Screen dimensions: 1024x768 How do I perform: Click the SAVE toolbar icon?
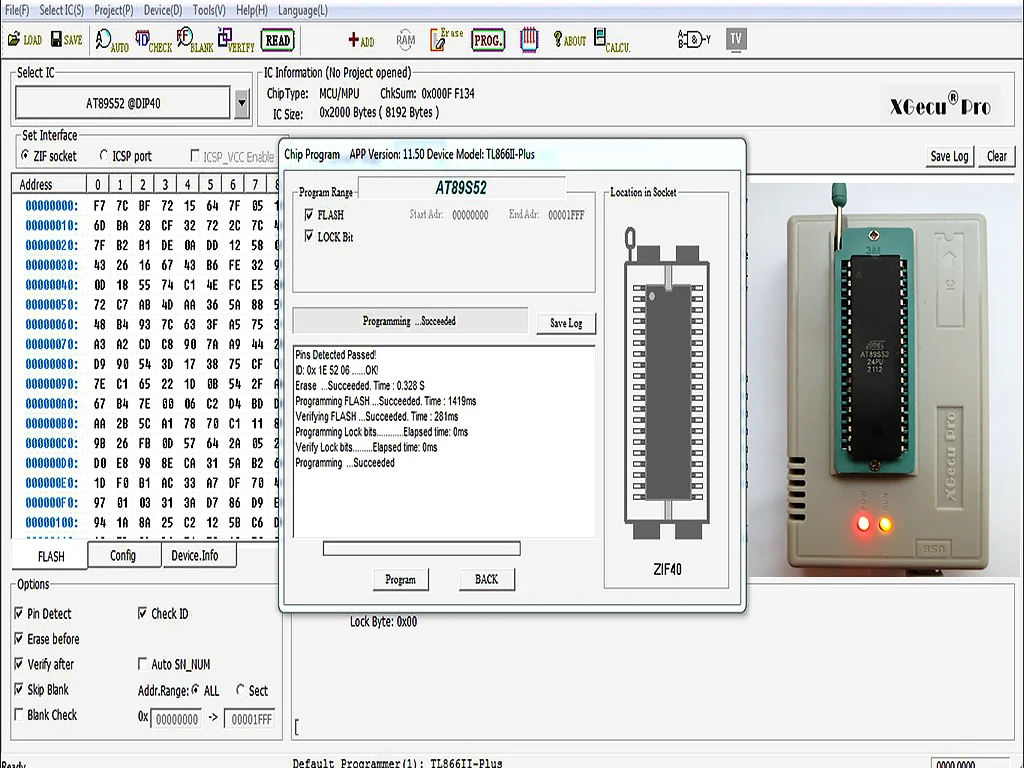[65, 40]
